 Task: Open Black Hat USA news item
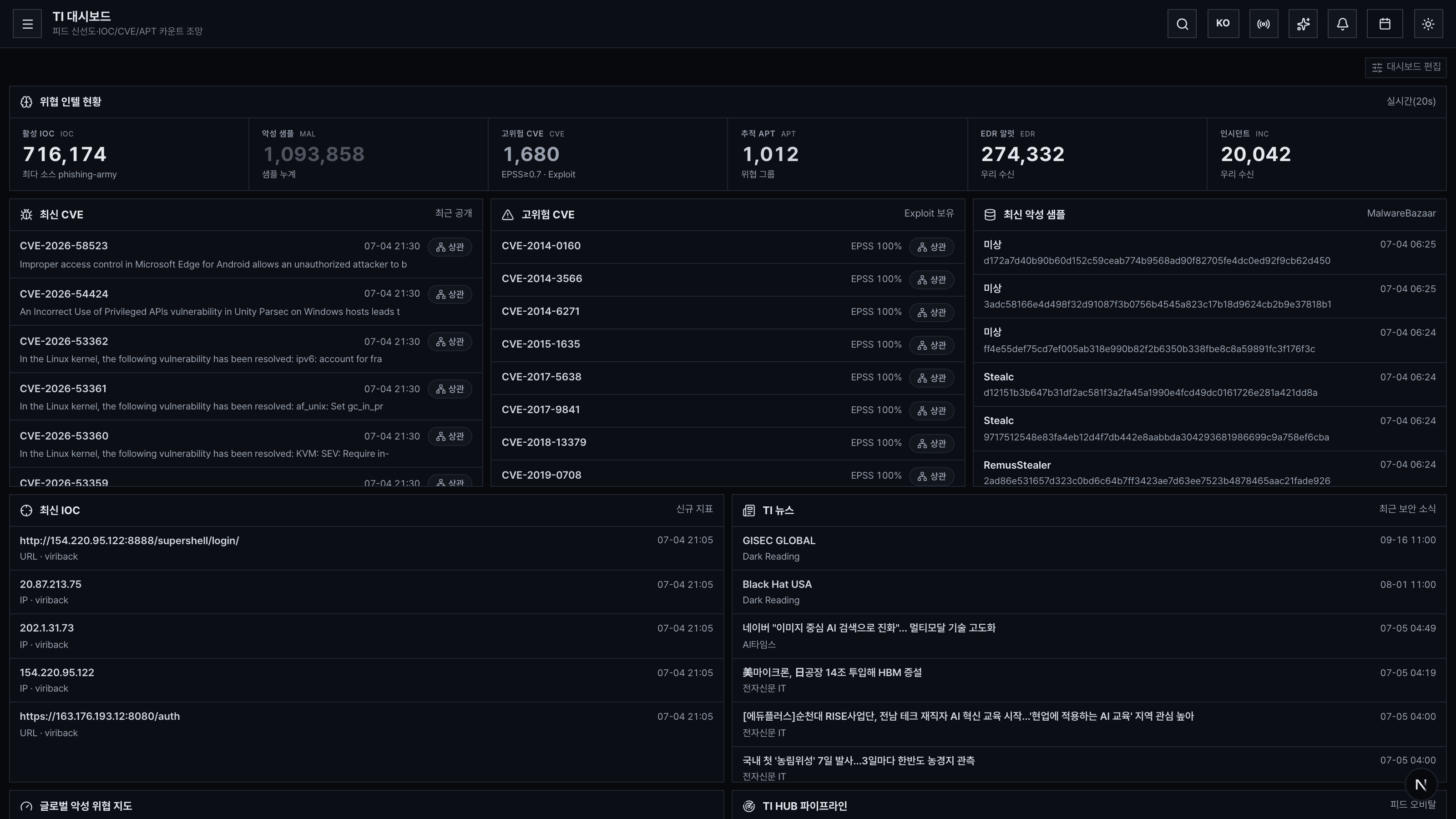(x=1089, y=592)
